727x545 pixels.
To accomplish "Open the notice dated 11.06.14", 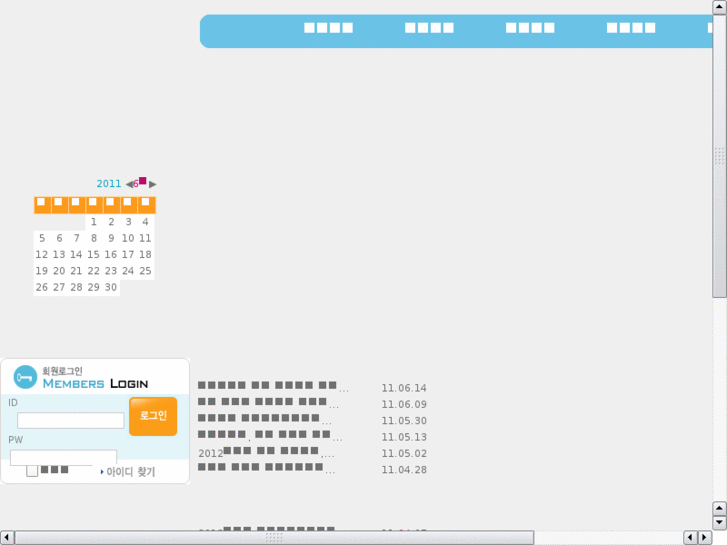I will tap(273, 386).
